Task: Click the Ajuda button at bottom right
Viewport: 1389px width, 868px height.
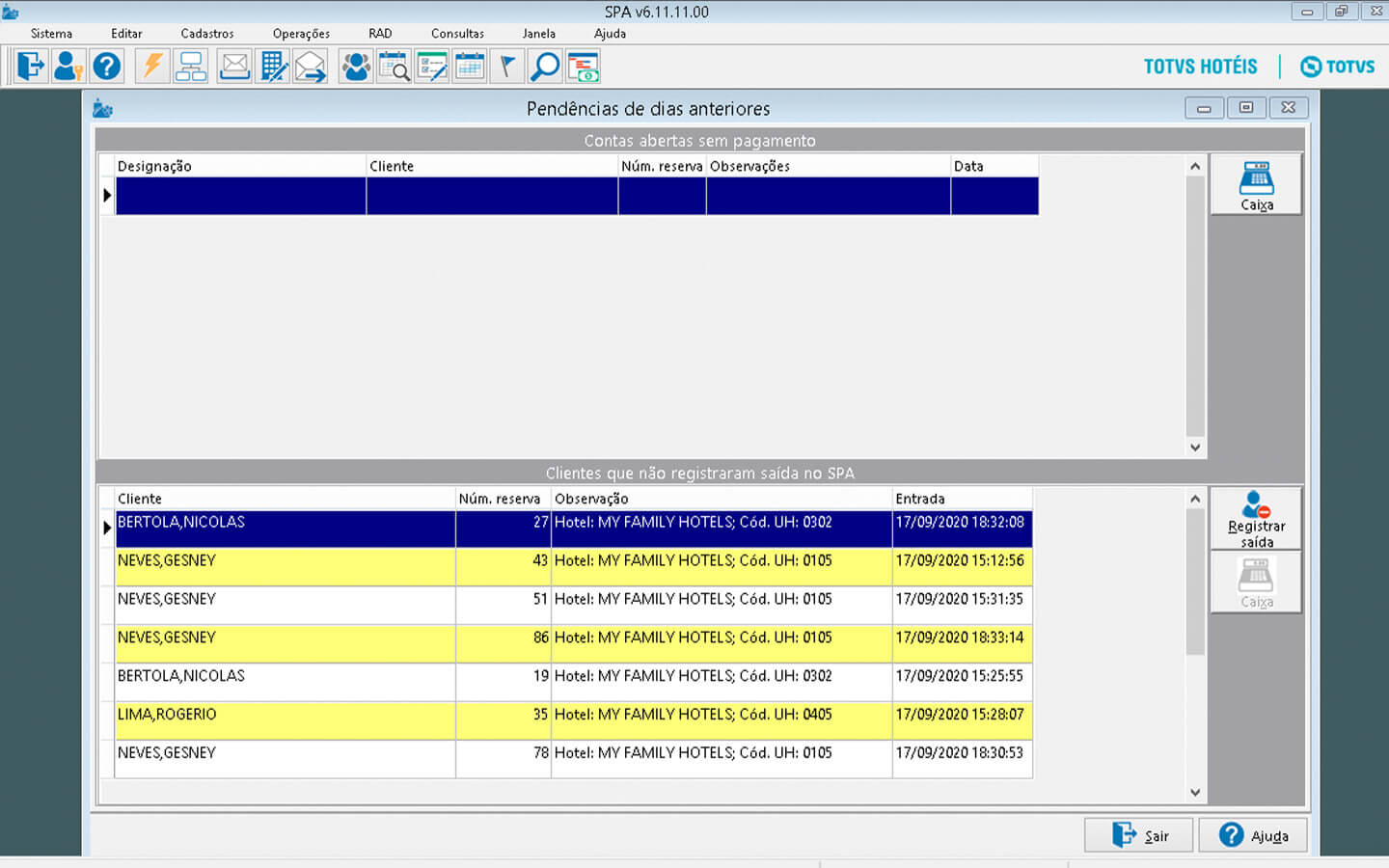Action: coord(1253,835)
